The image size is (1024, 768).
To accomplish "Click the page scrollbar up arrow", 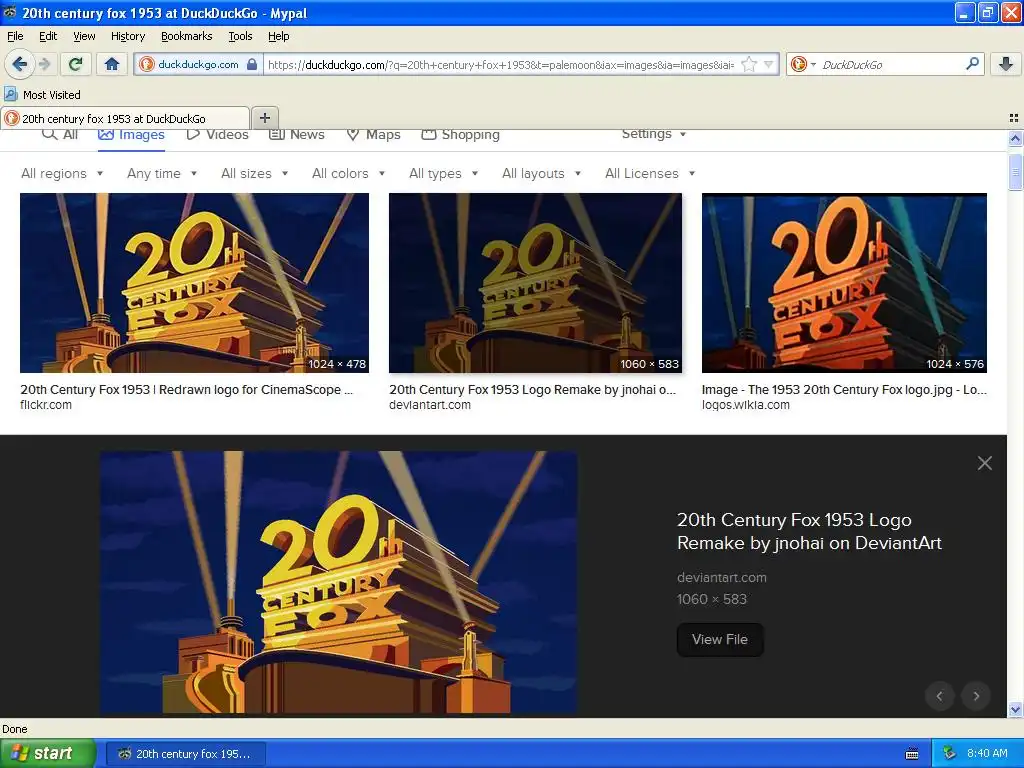I will [x=1015, y=138].
